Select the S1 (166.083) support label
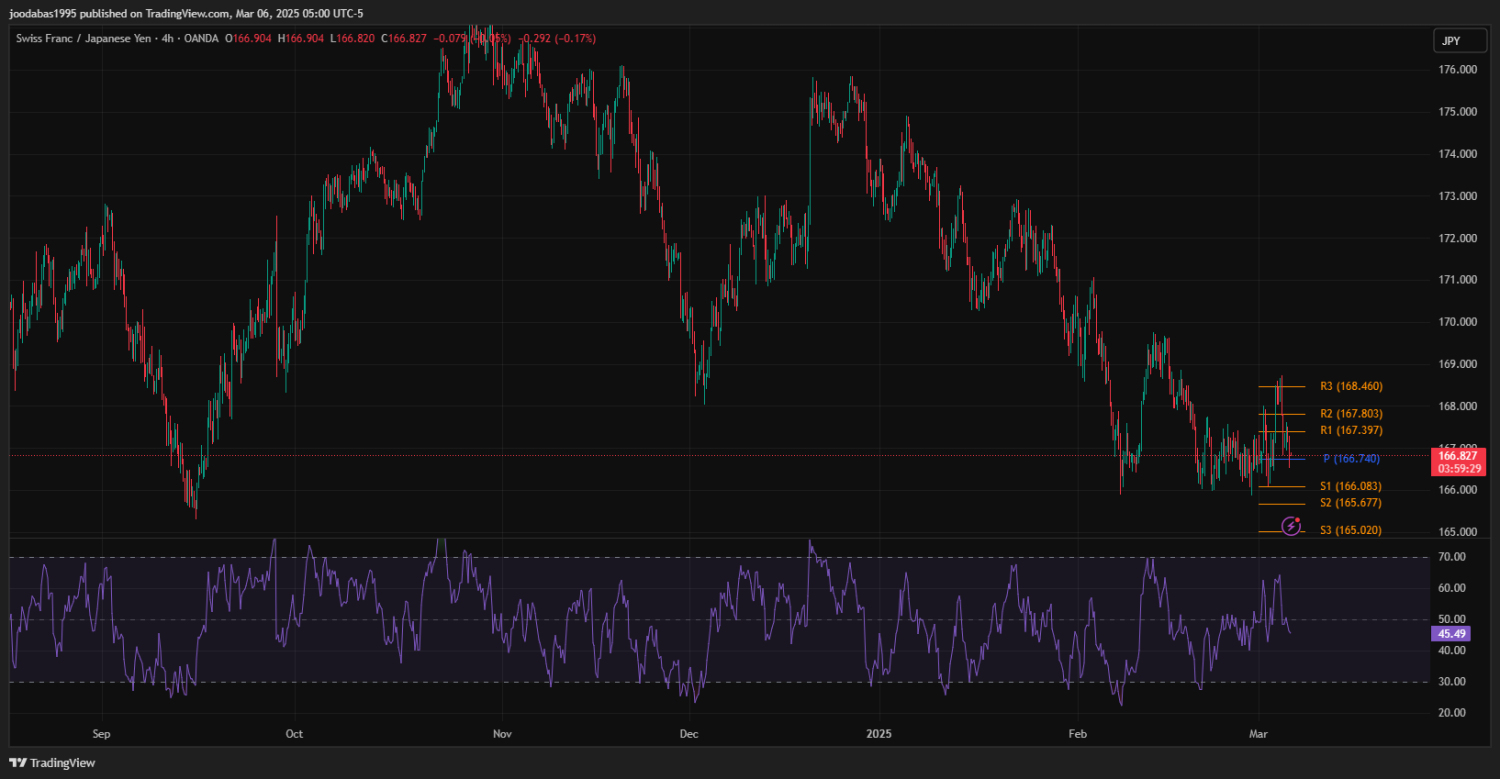This screenshot has width=1500, height=779. [1351, 486]
